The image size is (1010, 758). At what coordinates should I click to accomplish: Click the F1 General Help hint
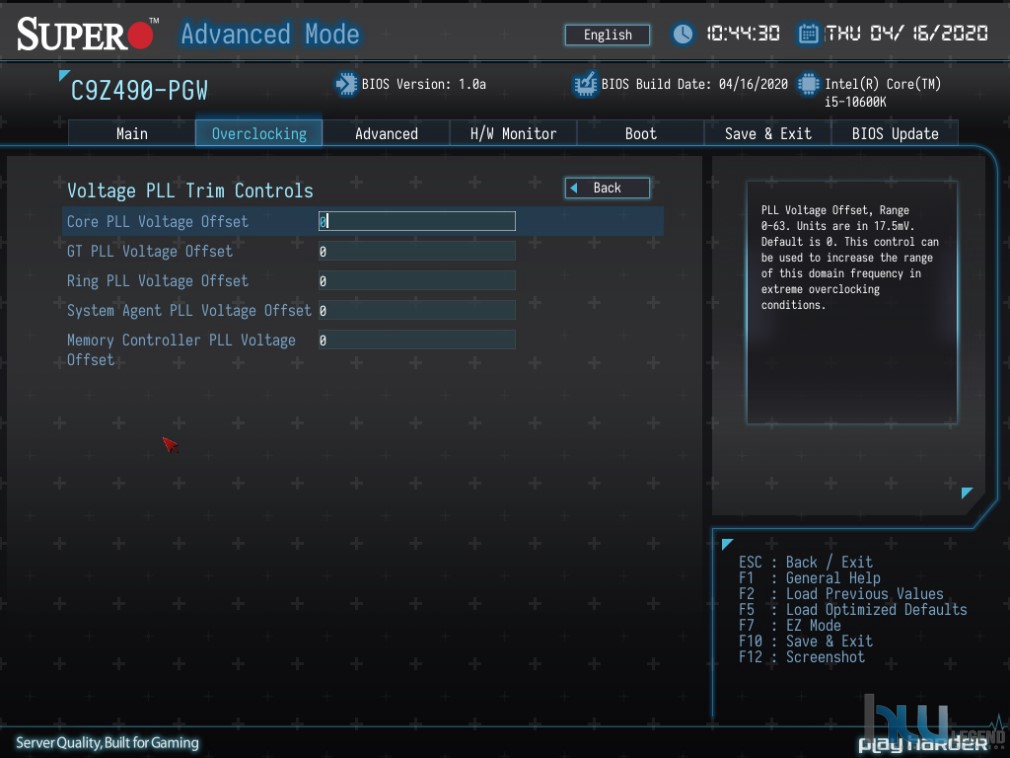coord(809,578)
